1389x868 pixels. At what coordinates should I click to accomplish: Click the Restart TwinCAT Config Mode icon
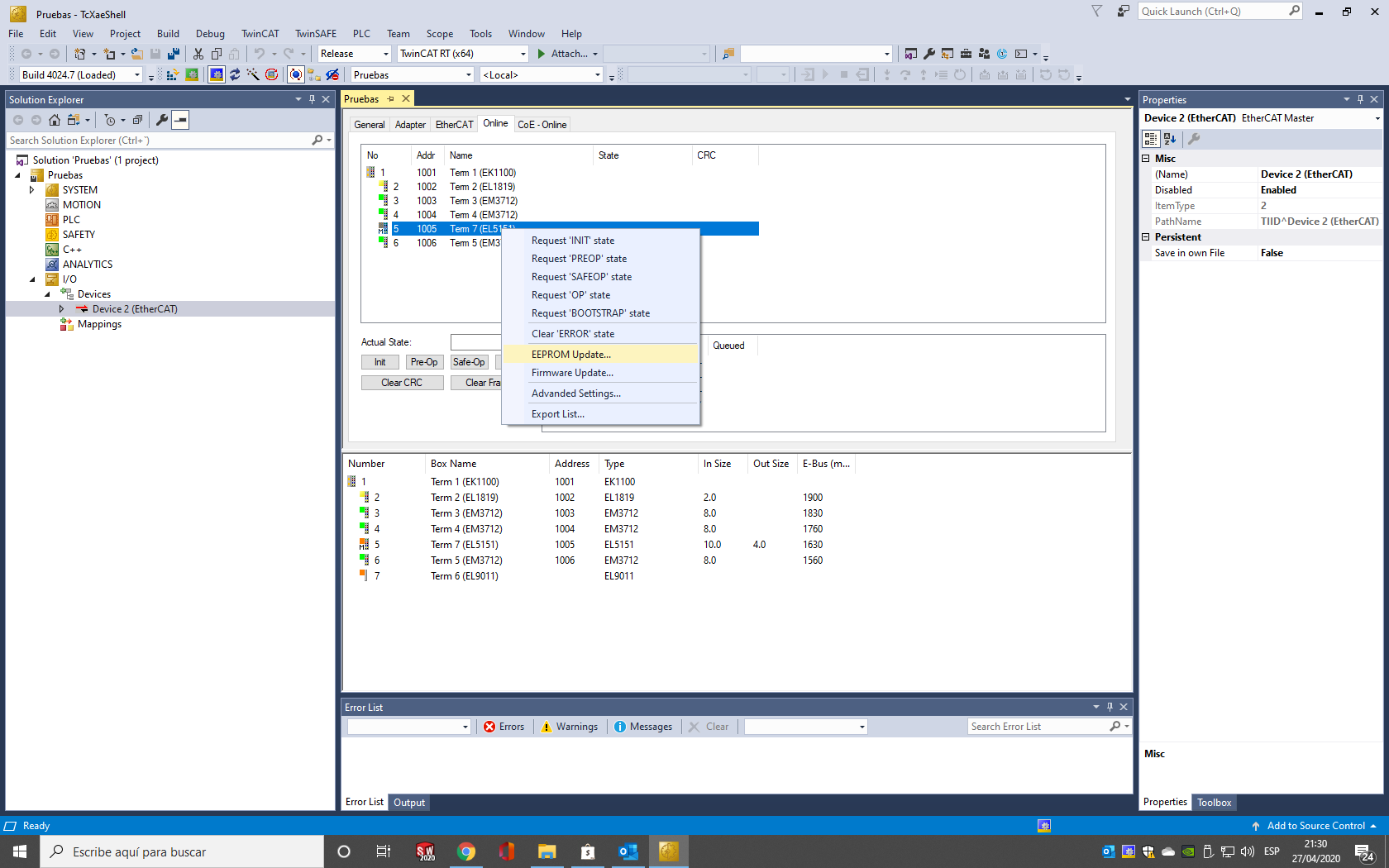tap(217, 75)
